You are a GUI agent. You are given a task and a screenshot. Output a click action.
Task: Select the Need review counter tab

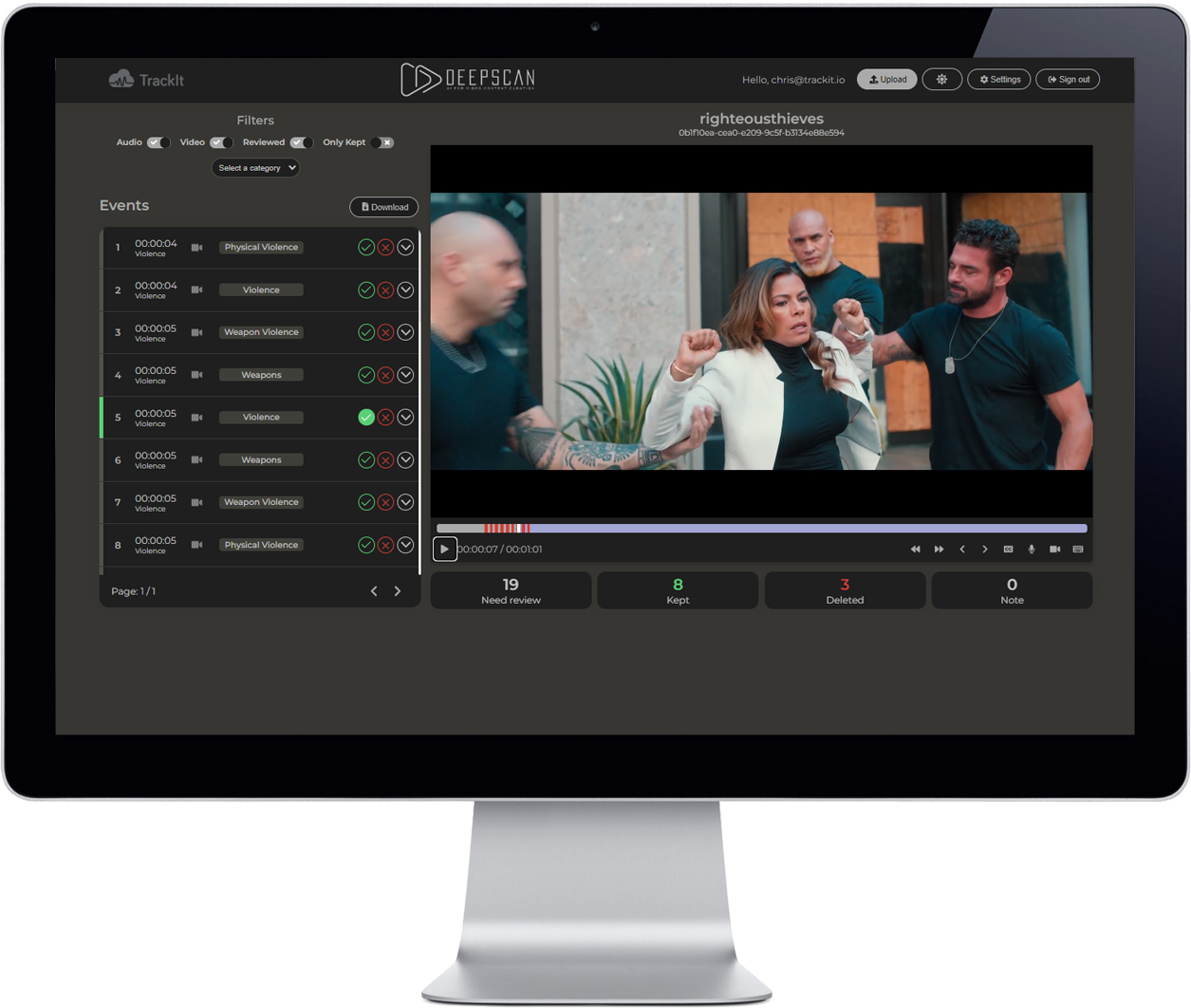pos(511,590)
